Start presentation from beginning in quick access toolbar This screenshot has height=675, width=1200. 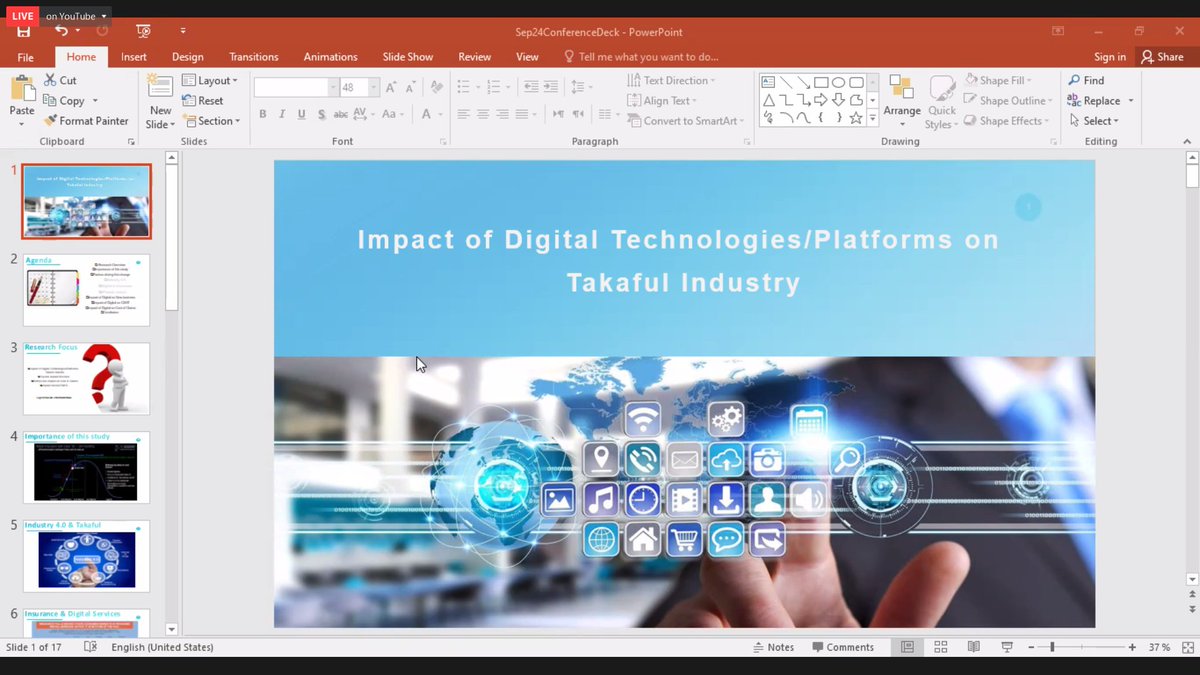[143, 32]
